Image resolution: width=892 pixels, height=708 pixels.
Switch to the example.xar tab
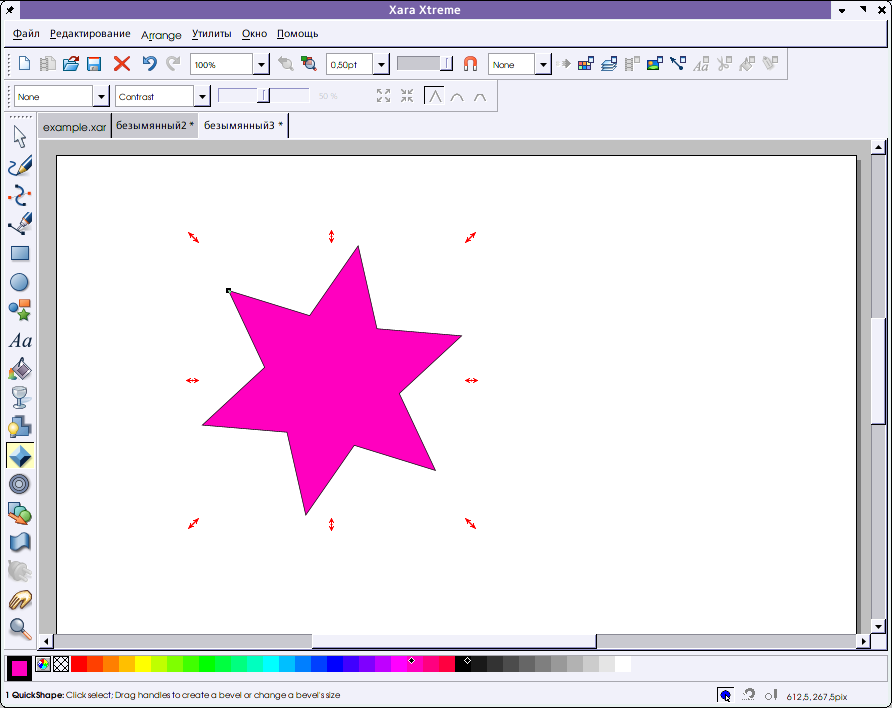coord(74,127)
